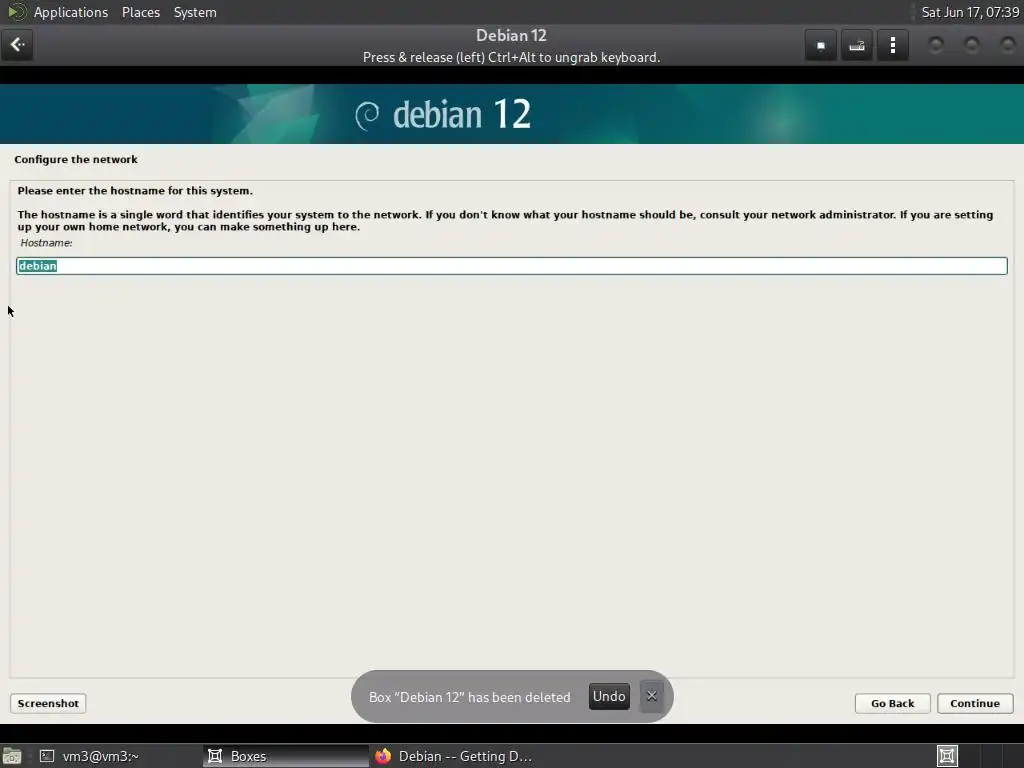Image resolution: width=1024 pixels, height=768 pixels.
Task: Open the three-dot menu in the Boxes header
Action: click(x=893, y=45)
